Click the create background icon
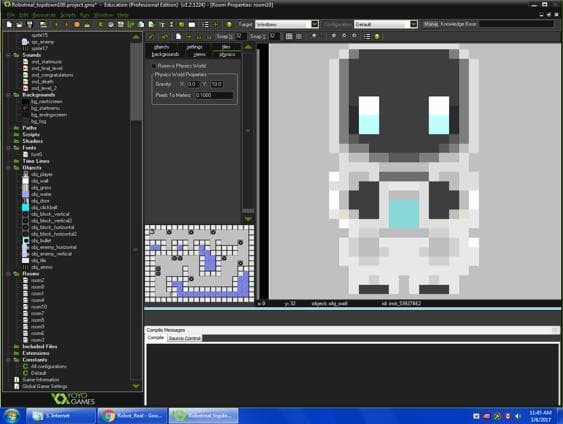Image resolution: width=563 pixels, height=424 pixels. pyautogui.click(x=121, y=24)
